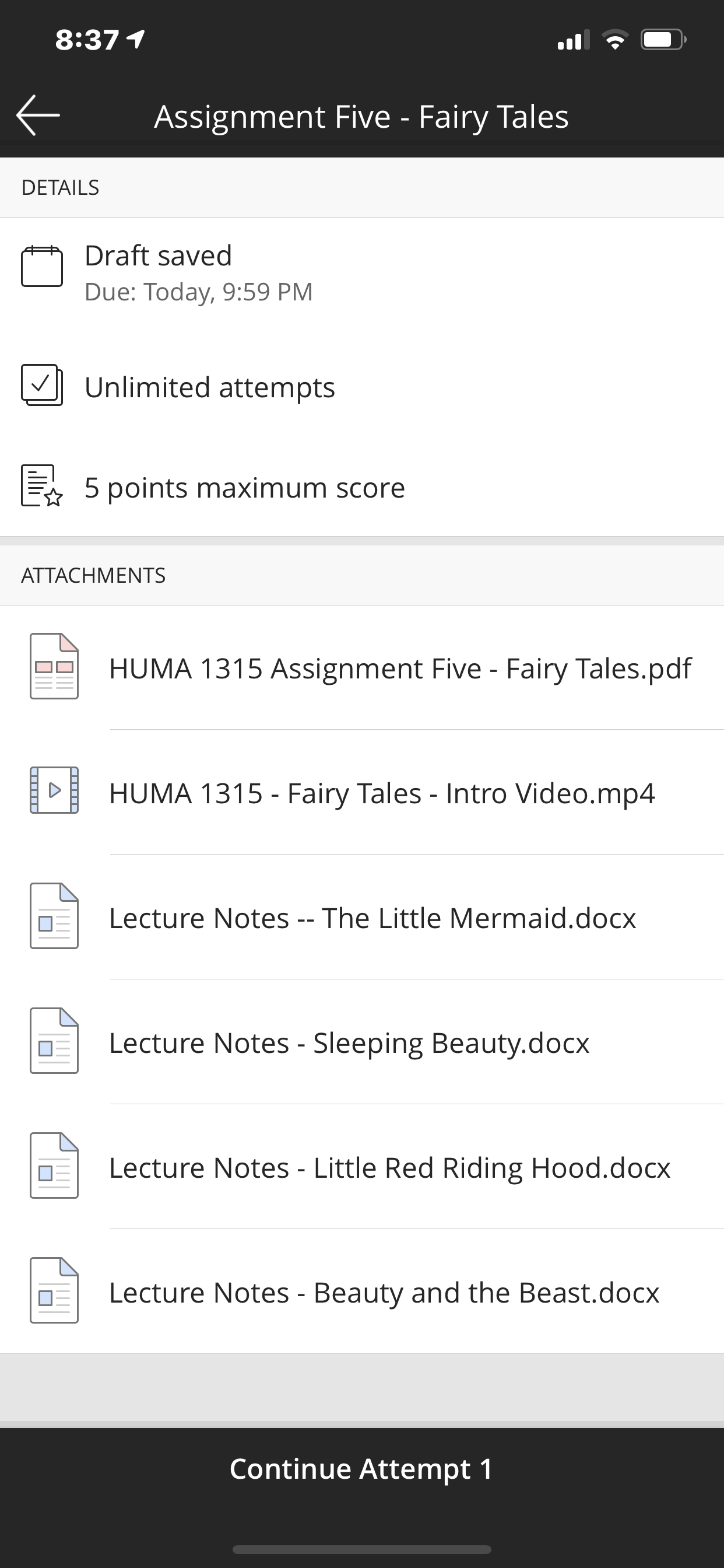
Task: Open Lecture Notes The Little Mermaid.docx
Action: tap(372, 918)
